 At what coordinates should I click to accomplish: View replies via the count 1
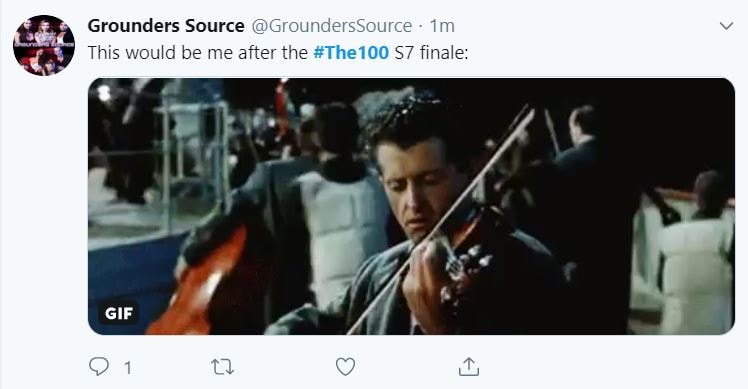click(128, 368)
